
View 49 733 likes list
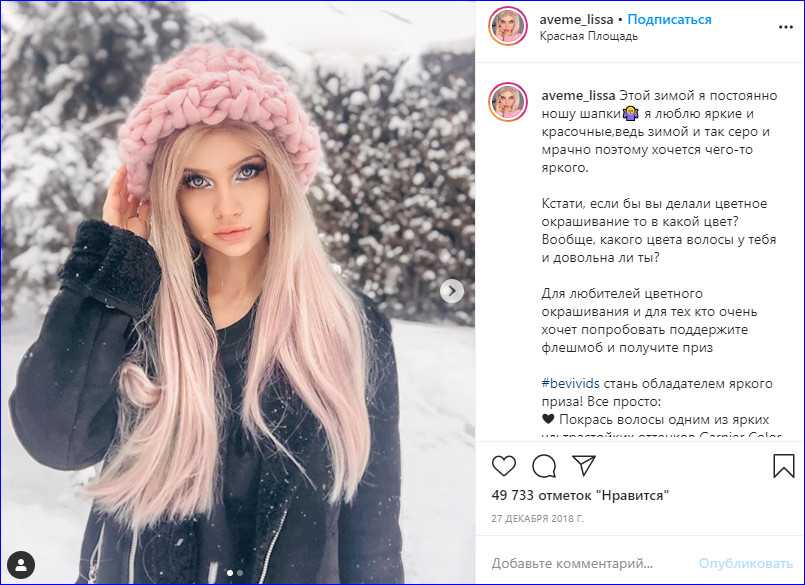[580, 495]
